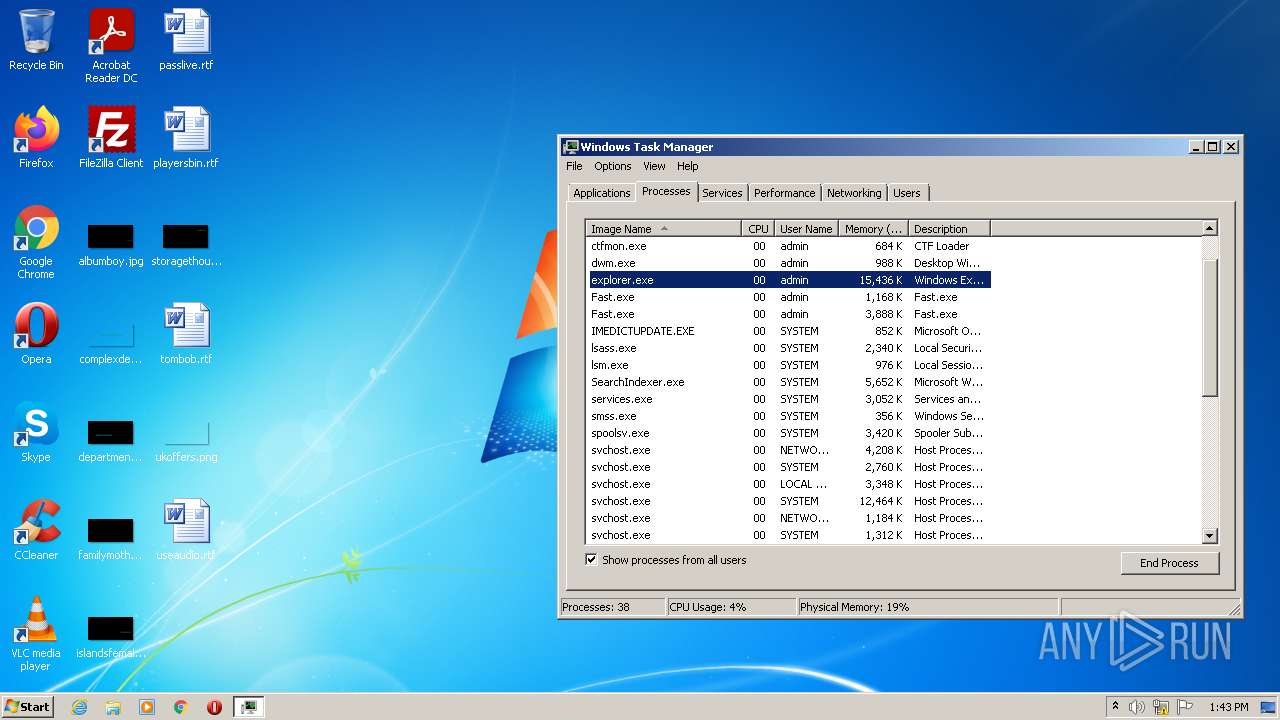1280x720 pixels.
Task: Select the Skype desktop shortcut
Action: point(36,433)
